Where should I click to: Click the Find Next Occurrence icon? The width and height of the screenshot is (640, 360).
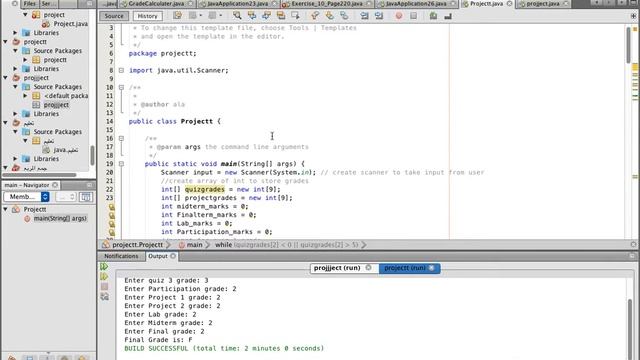pyautogui.click(x=266, y=16)
